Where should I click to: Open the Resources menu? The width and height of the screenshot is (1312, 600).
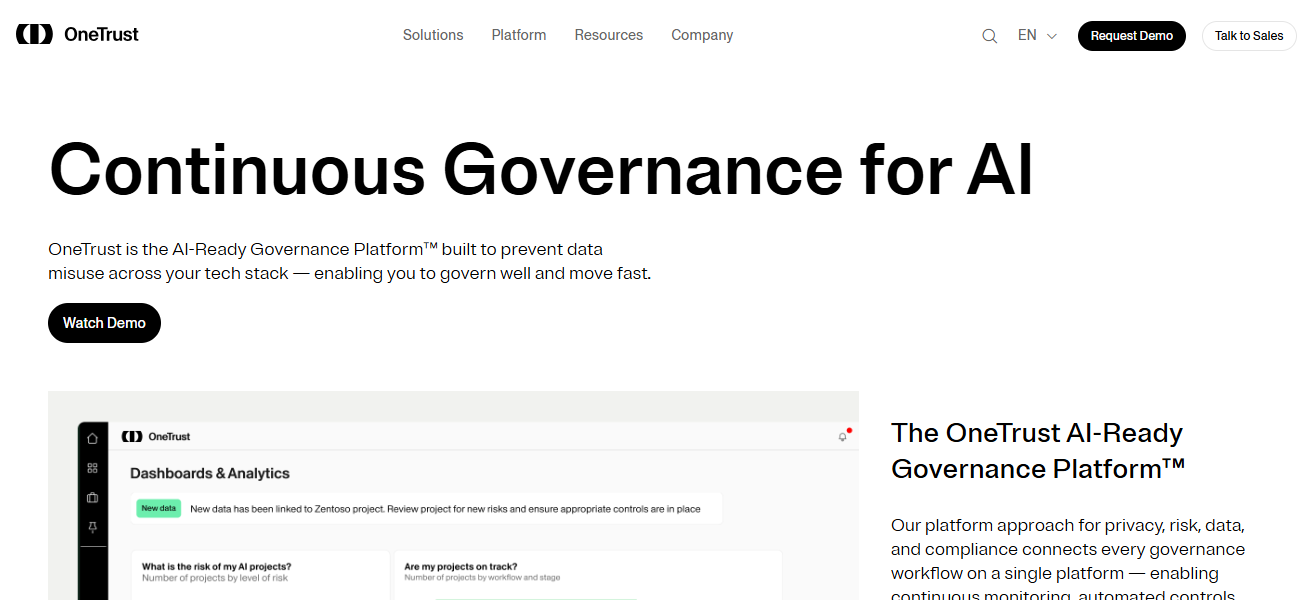tap(609, 35)
